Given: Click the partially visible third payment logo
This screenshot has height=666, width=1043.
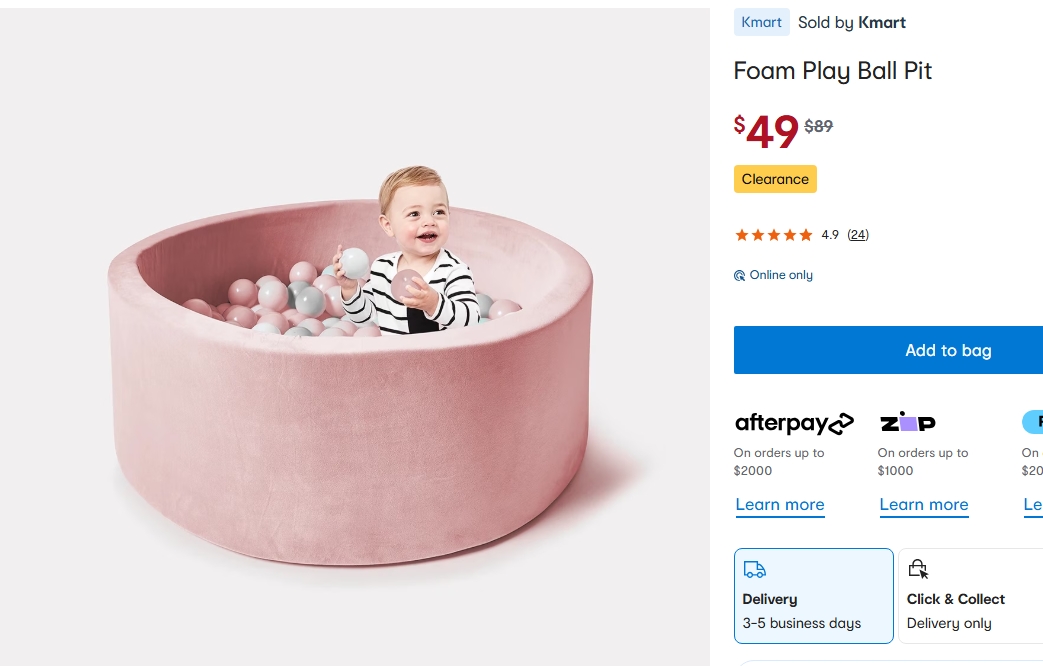Looking at the screenshot, I should coord(1033,422).
